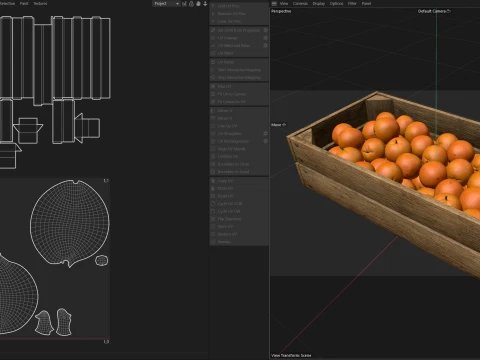Viewport: 480px width, 360px height.
Task: Click first toolbar icon right of Project dropdown
Action: tap(184, 4)
